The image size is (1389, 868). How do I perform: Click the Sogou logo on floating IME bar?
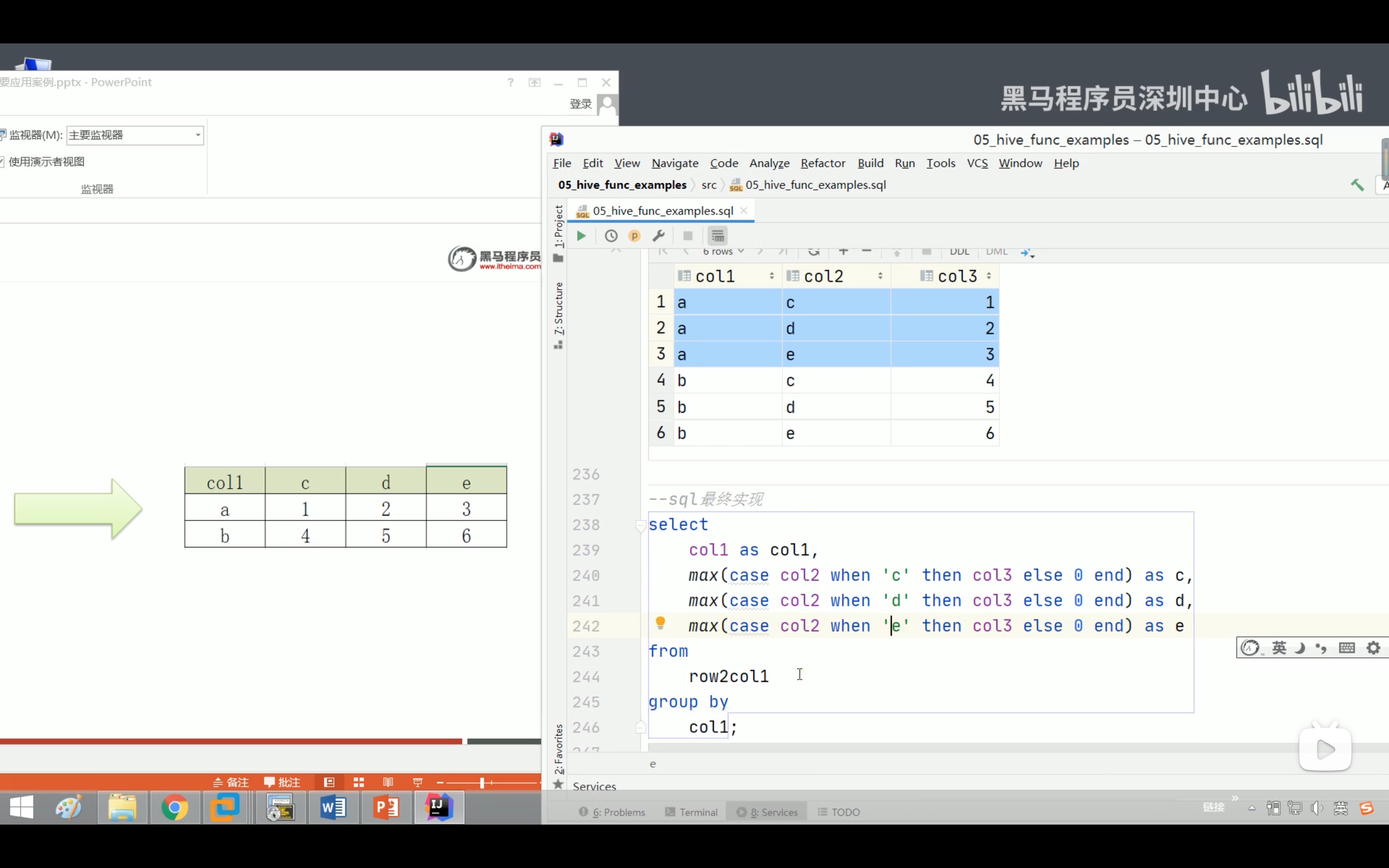click(x=1250, y=648)
